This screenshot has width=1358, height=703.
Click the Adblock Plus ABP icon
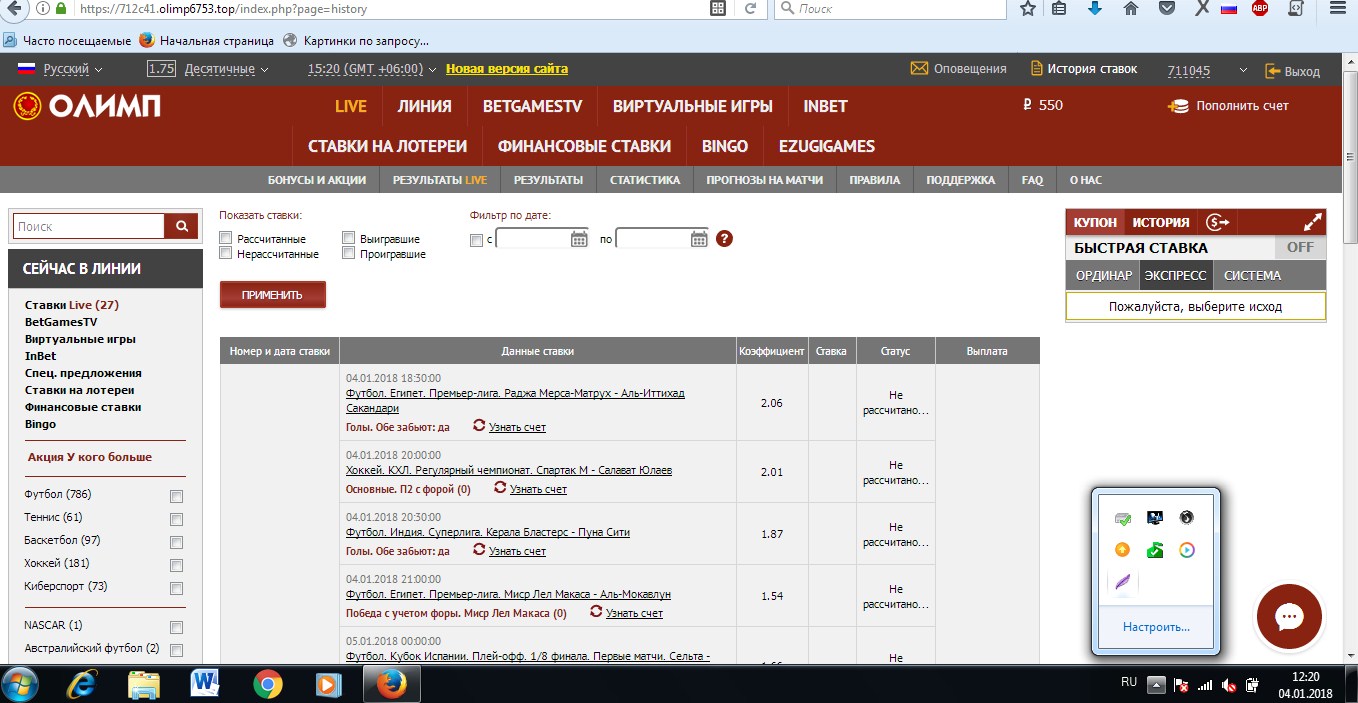(1260, 9)
